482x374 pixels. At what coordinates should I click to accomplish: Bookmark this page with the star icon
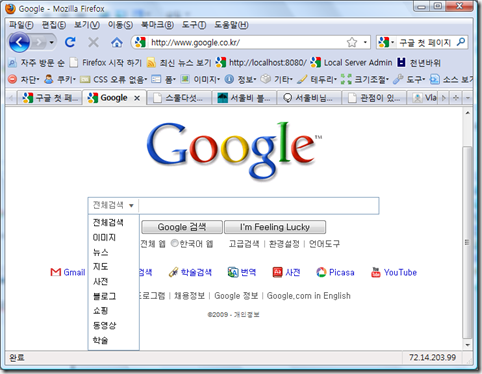[352, 42]
